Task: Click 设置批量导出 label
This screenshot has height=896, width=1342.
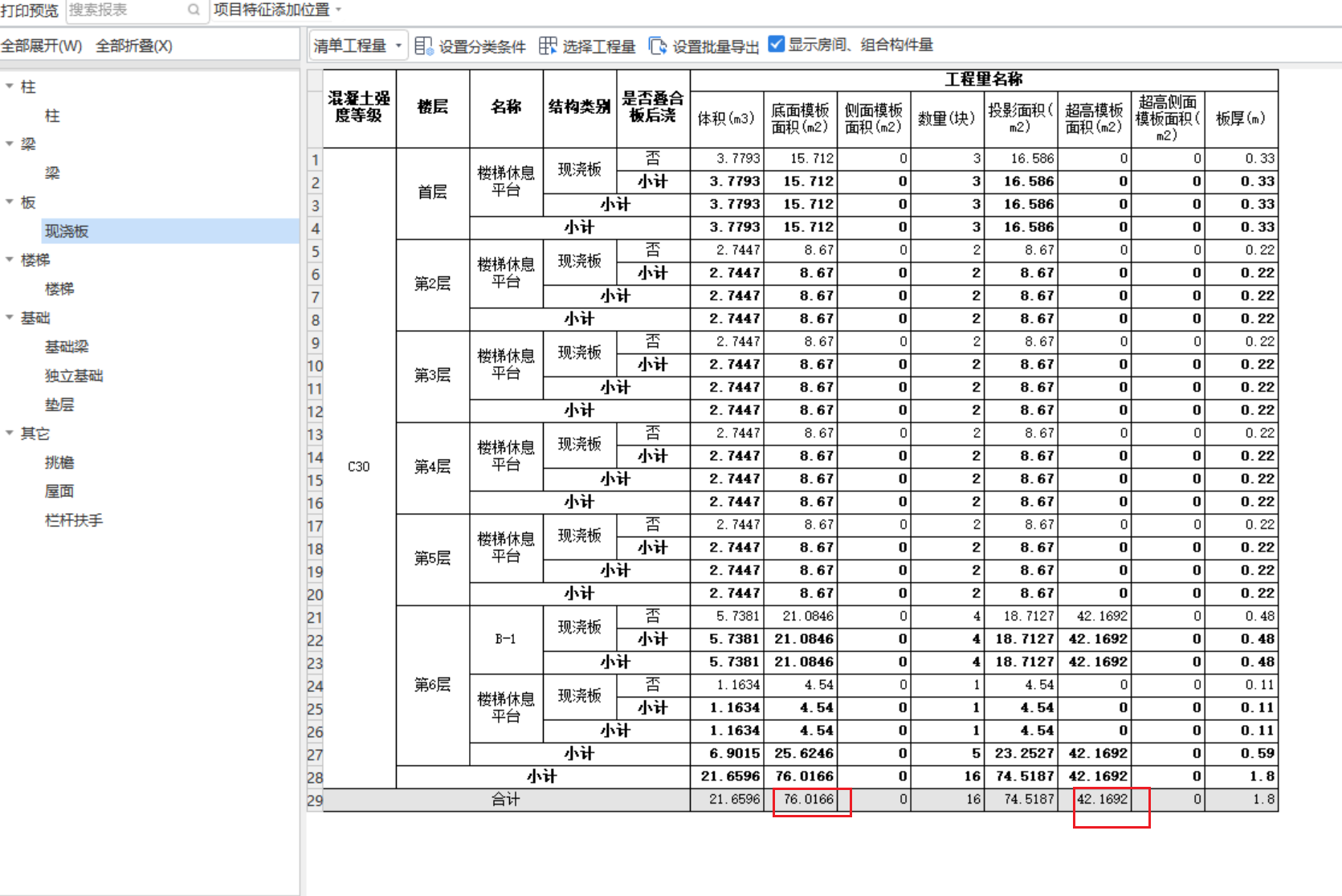Action: 716,47
